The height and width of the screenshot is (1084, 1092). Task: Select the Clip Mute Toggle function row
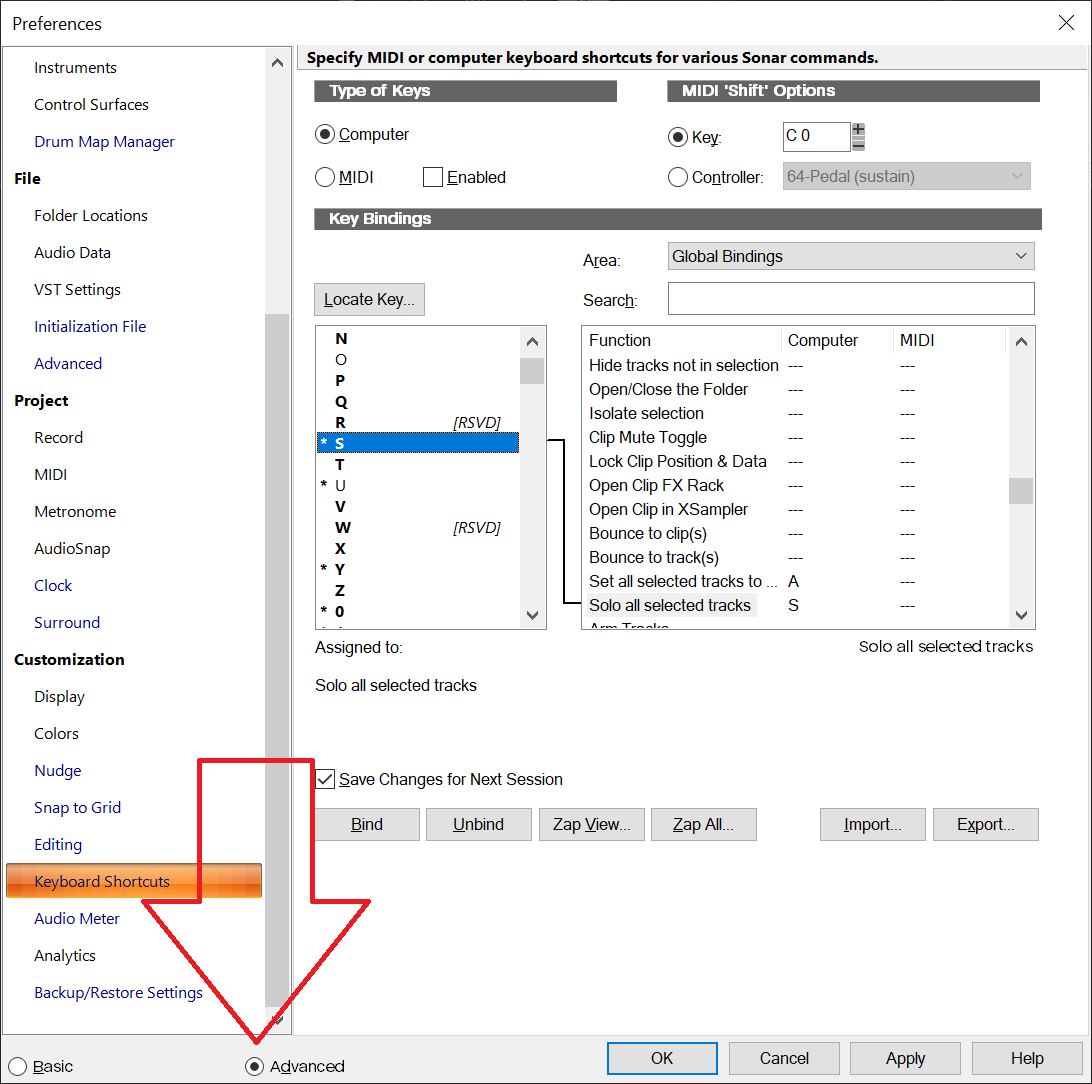[x=648, y=437]
